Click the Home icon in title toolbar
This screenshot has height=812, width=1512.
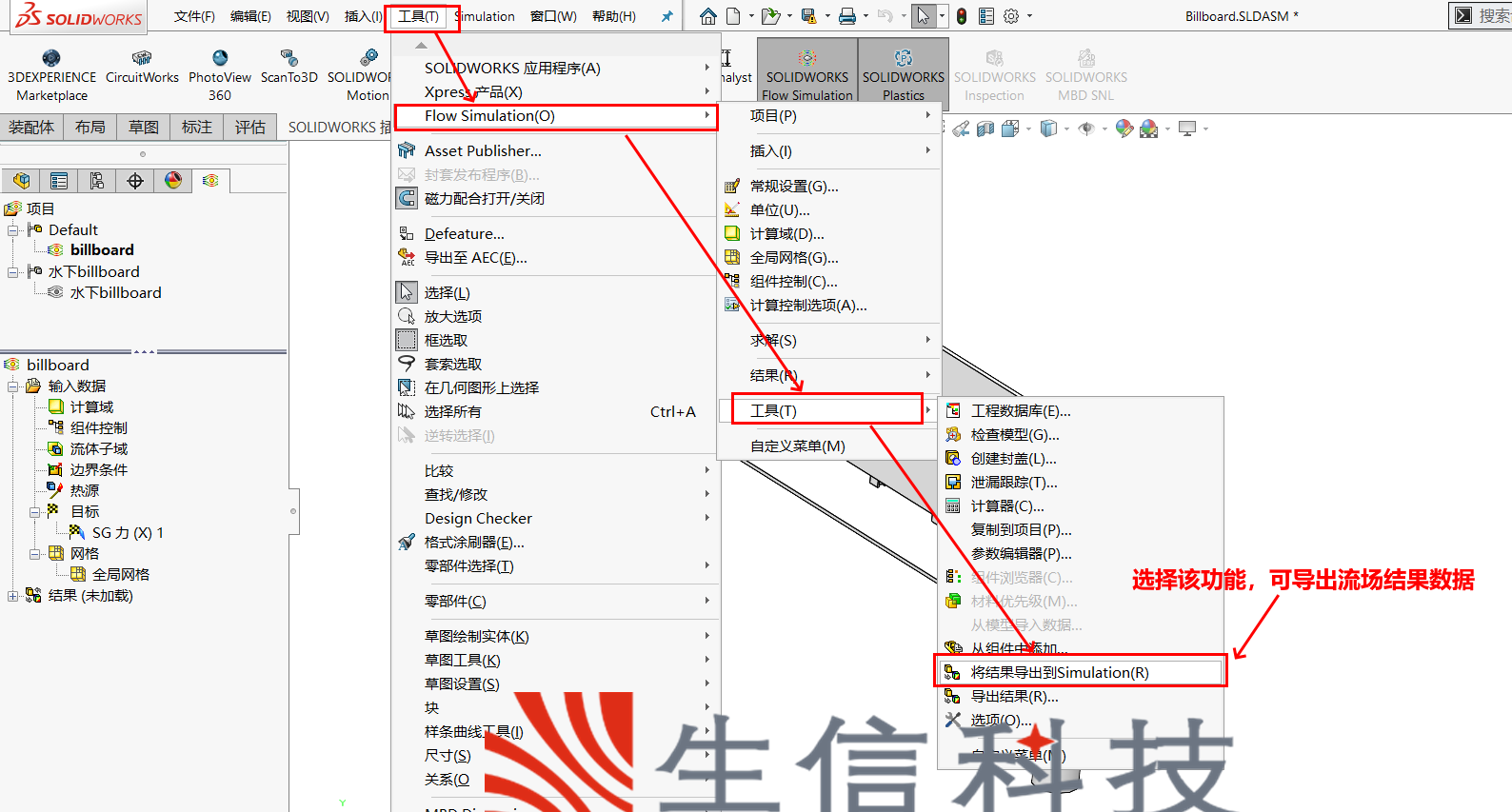(x=707, y=16)
